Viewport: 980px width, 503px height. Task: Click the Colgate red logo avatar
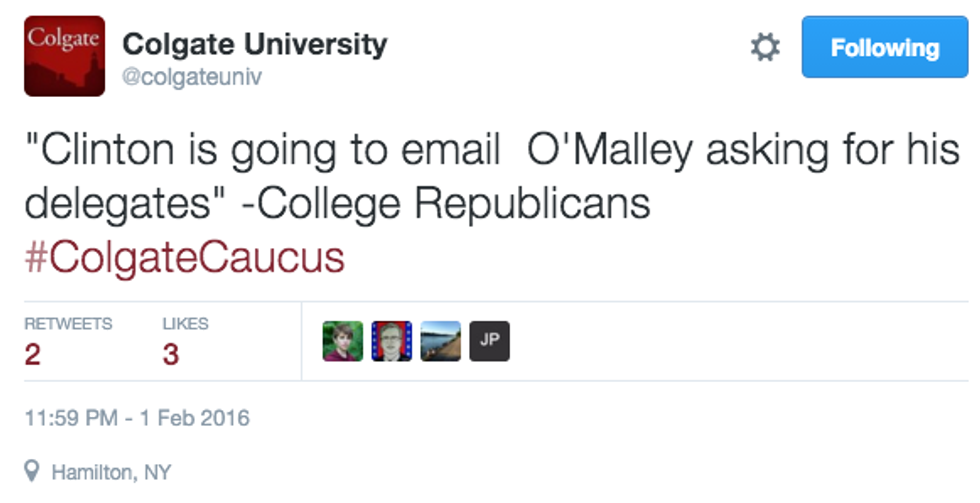(64, 56)
